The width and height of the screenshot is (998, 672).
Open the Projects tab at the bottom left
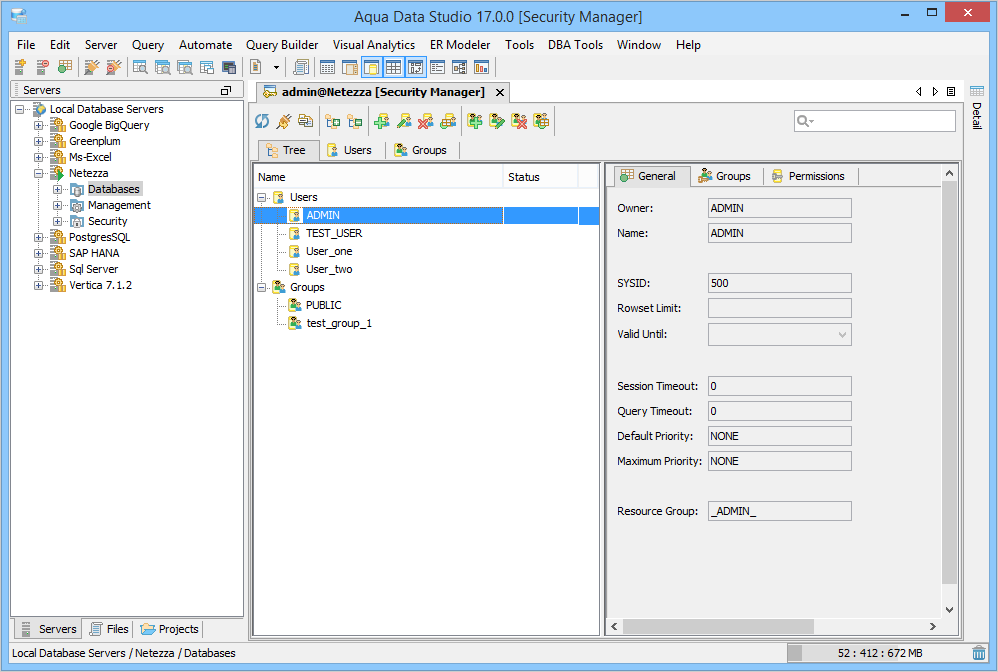(x=169, y=629)
